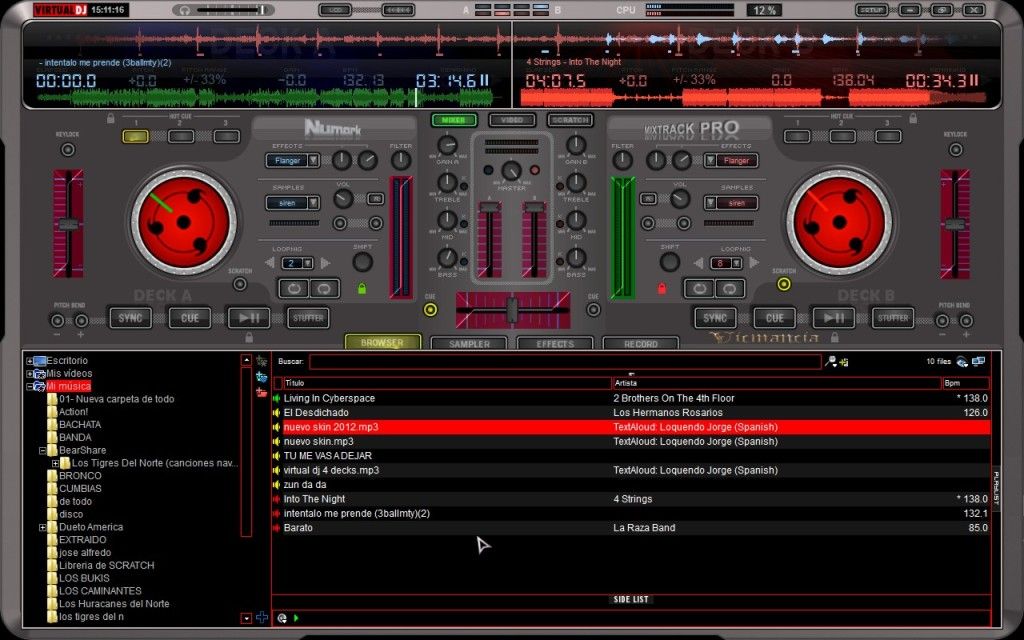Image resolution: width=1024 pixels, height=640 pixels.
Task: Click the headphones icon in the top bar
Action: pyautogui.click(x=185, y=10)
